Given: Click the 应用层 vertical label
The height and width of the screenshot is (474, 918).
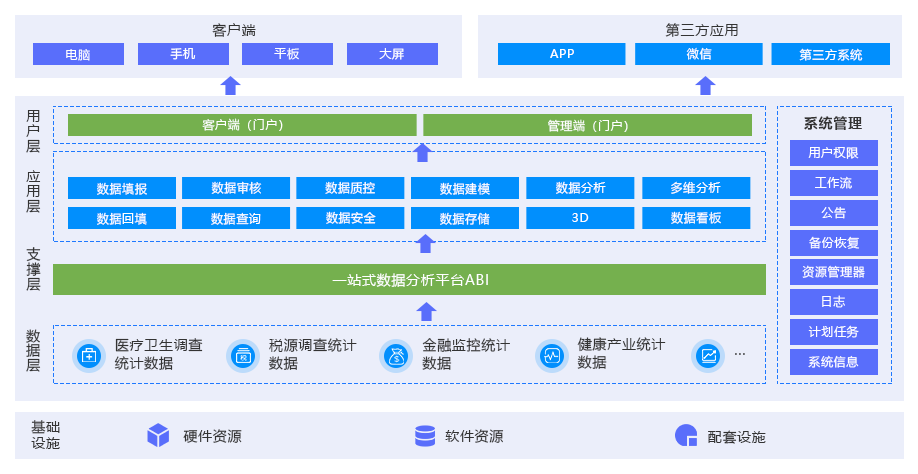Looking at the screenshot, I should [33, 191].
